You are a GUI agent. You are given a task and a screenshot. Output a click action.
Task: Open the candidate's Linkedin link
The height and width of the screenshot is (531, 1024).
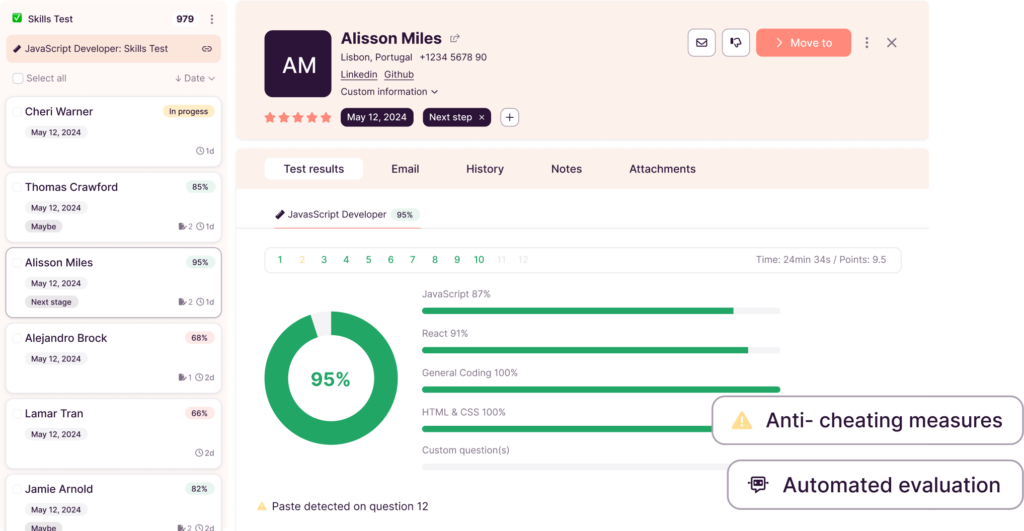tap(359, 75)
